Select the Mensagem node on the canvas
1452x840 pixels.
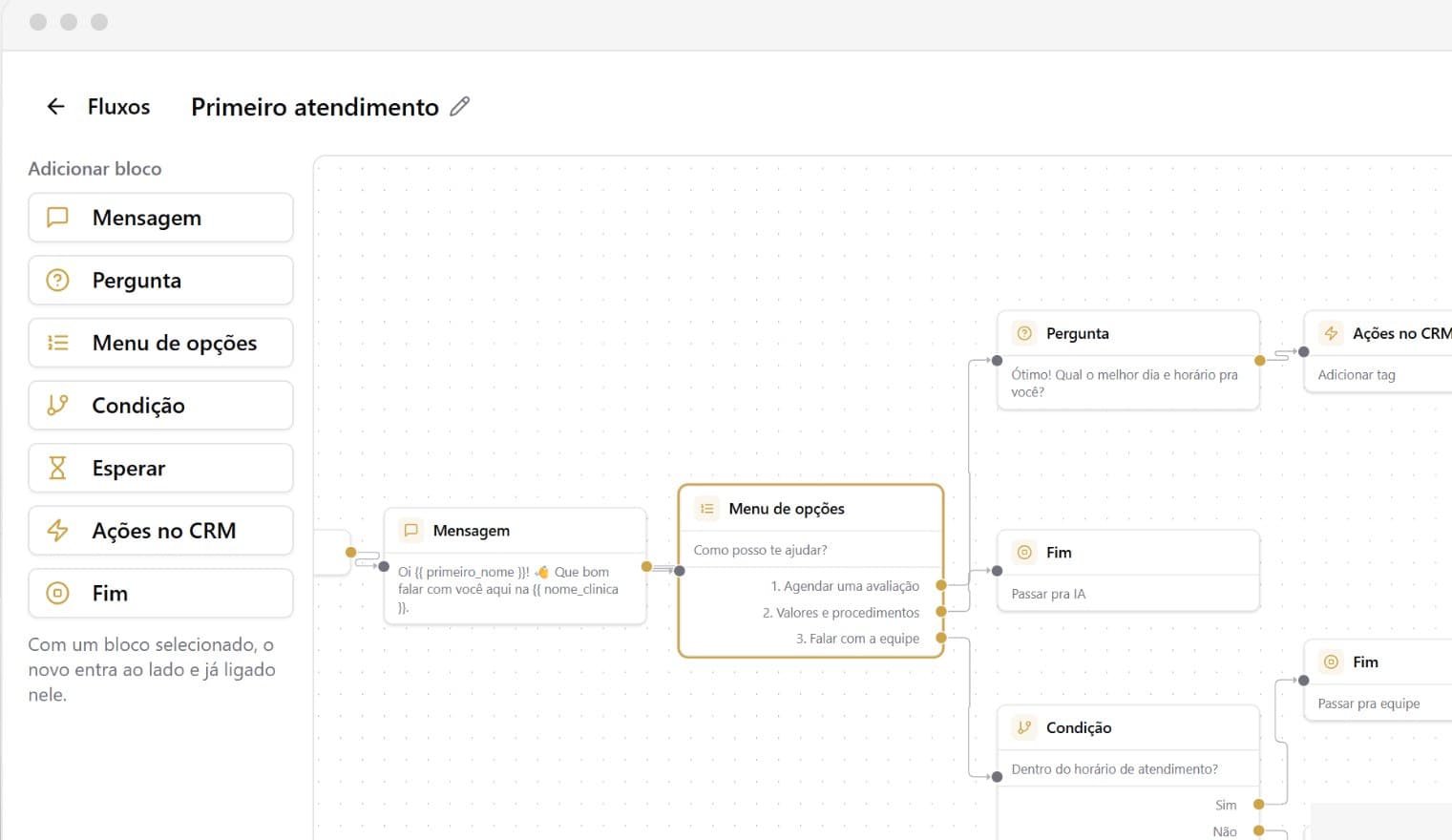coord(516,566)
